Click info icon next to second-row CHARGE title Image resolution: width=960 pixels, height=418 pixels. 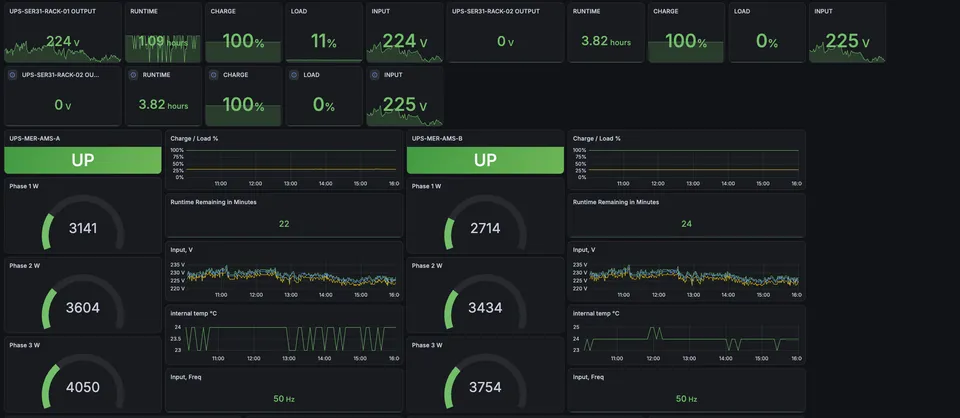214,75
